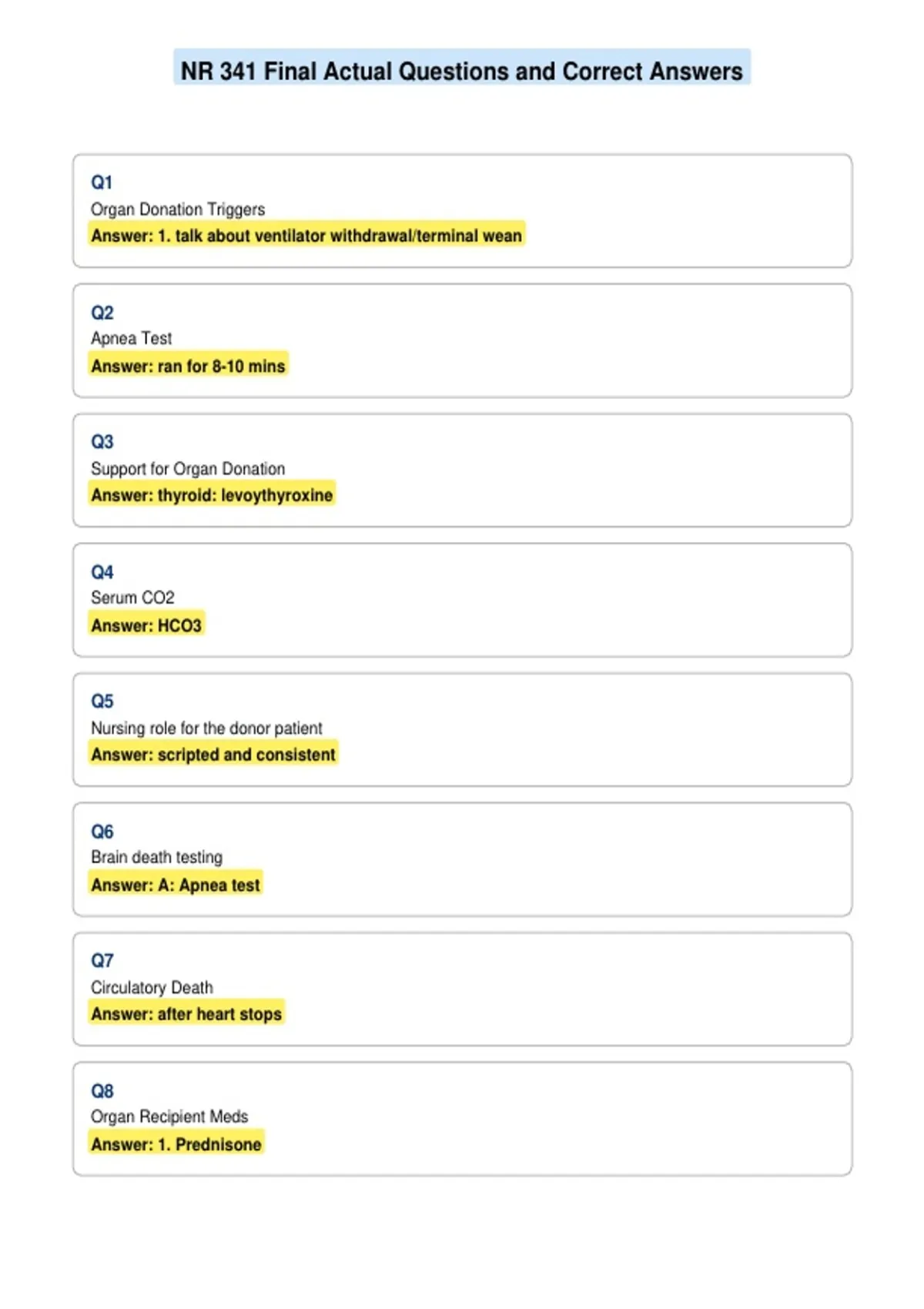Click the Brain death testing question

click(x=156, y=857)
